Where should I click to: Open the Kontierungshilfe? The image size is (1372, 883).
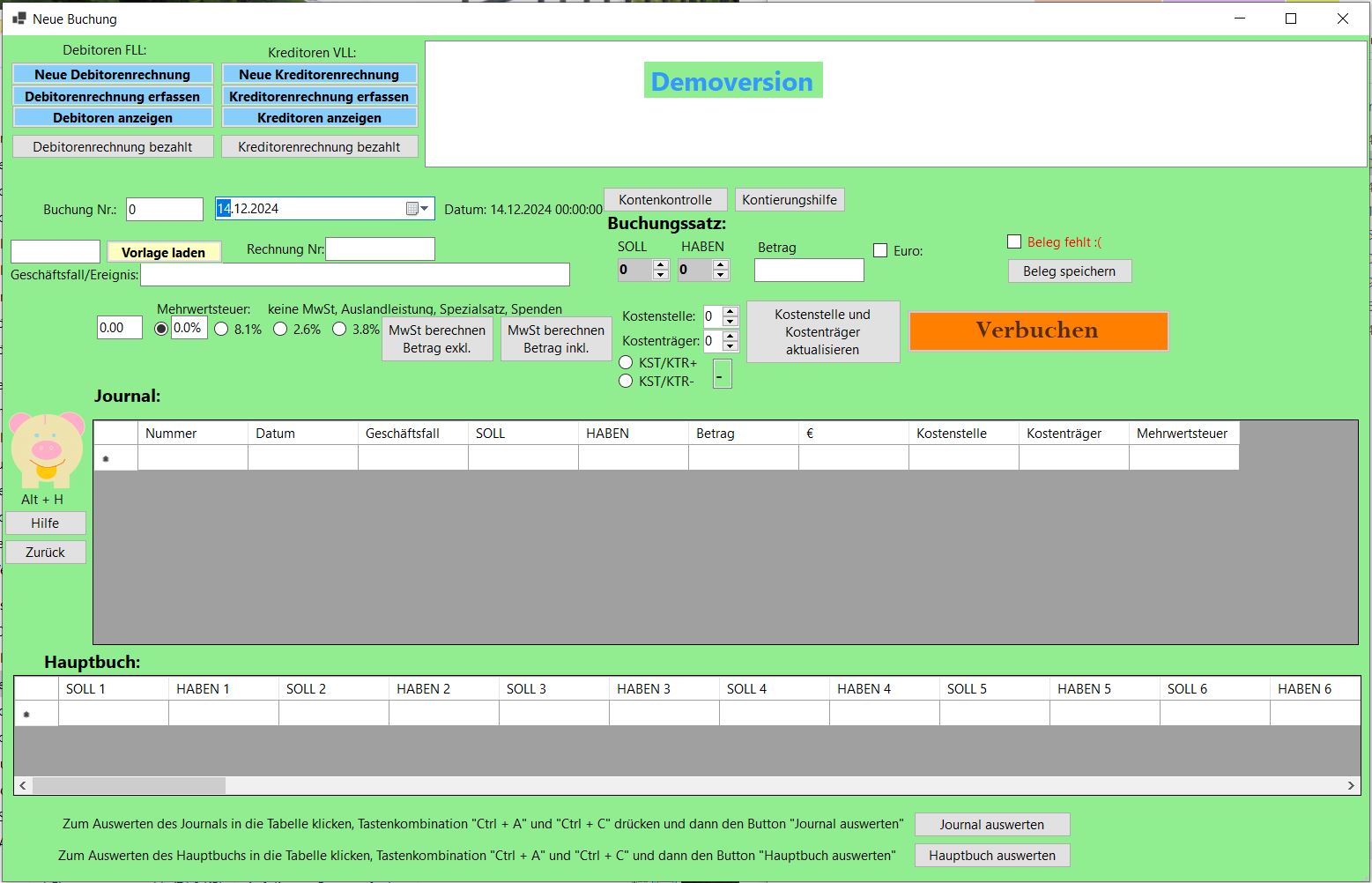789,199
